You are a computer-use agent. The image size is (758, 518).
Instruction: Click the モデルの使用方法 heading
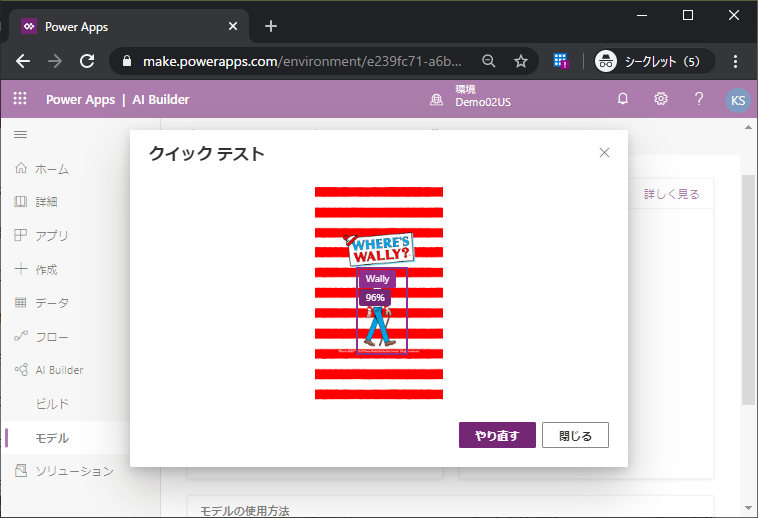245,511
